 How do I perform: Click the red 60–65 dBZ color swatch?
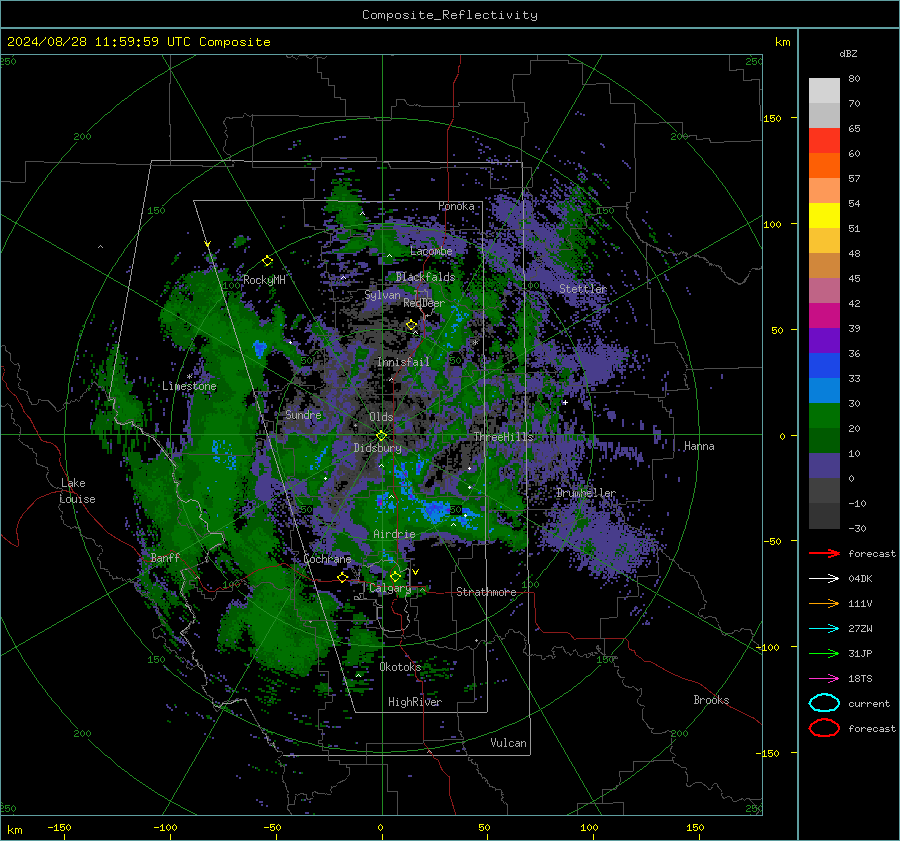click(824, 141)
